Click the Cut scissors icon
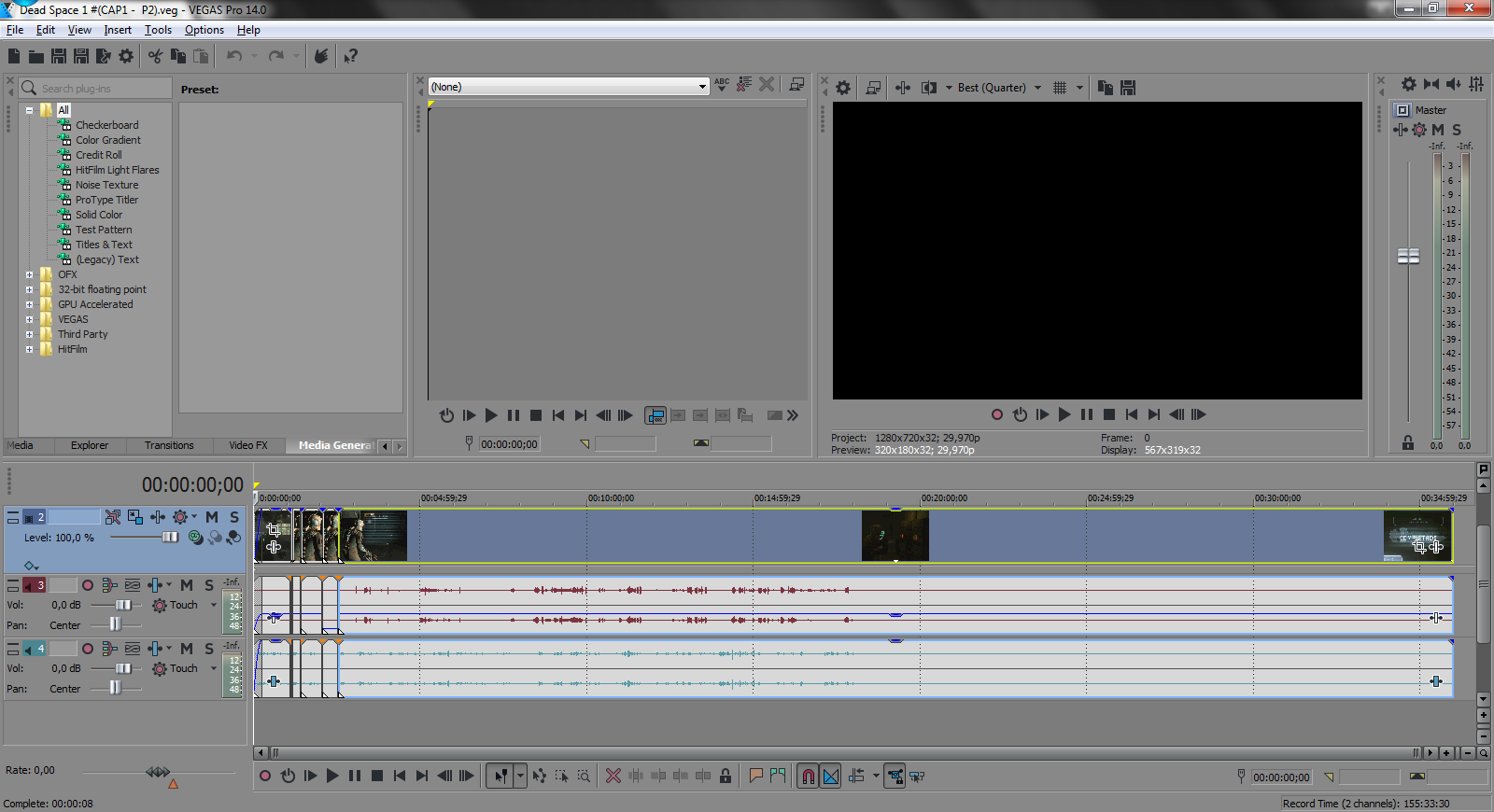This screenshot has width=1494, height=812. point(155,56)
